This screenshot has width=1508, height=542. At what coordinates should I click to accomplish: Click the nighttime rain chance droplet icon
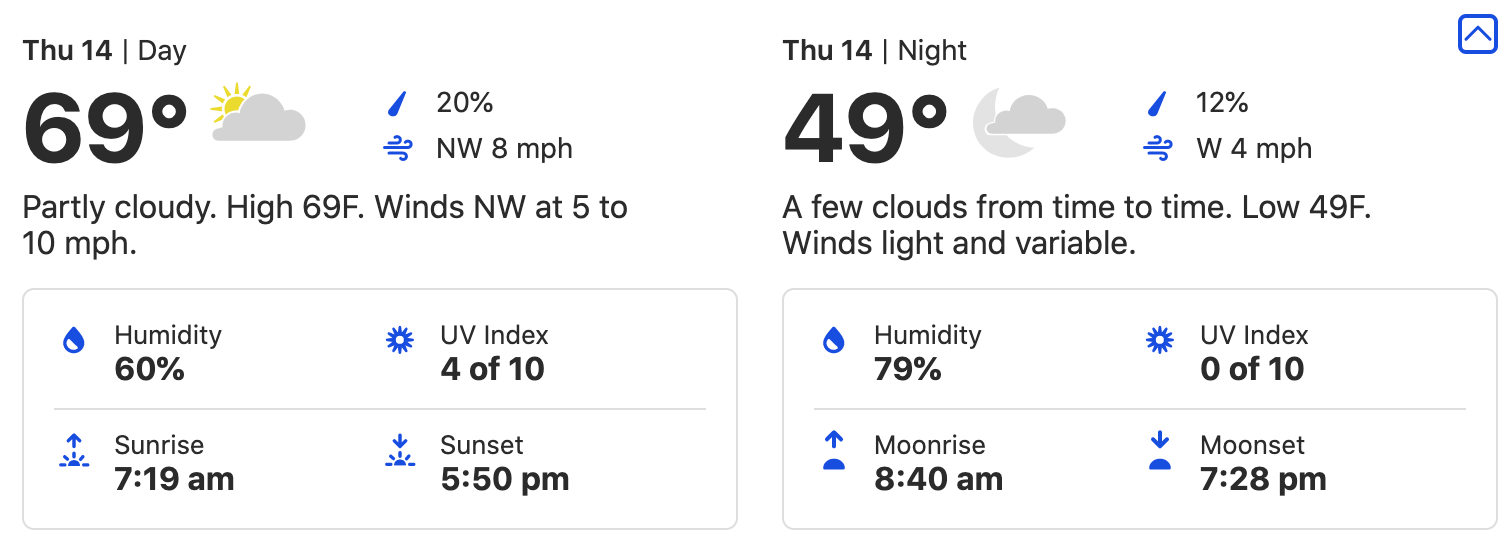[x=1158, y=103]
